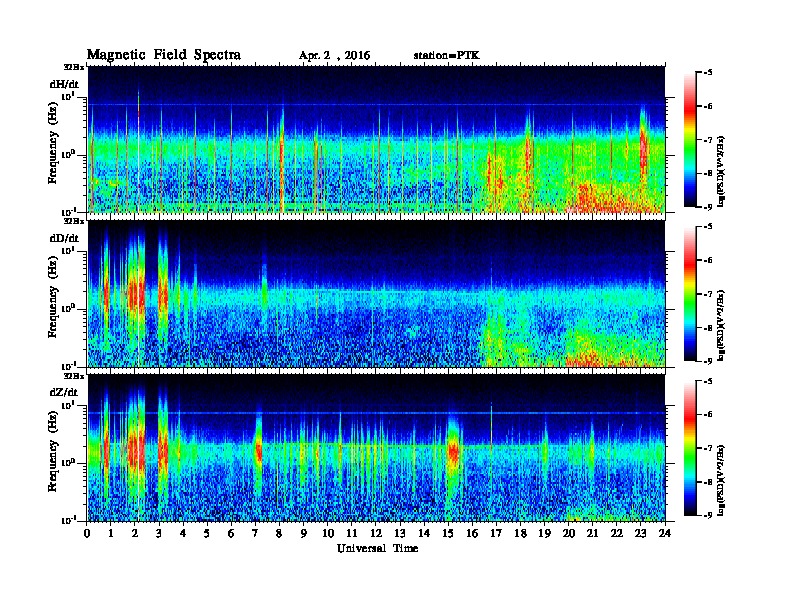The width and height of the screenshot is (792, 612).
Task: Click hour tick label "19" on time axis
Action: point(544,533)
